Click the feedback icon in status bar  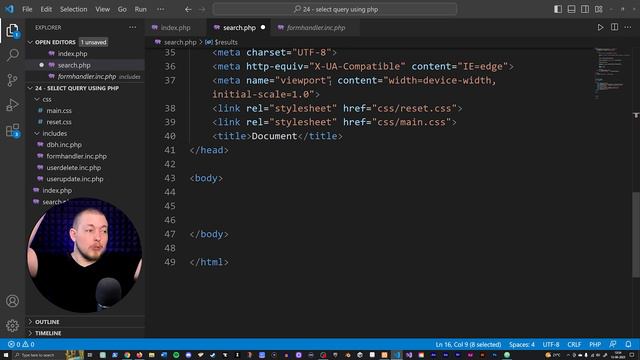coord(613,344)
